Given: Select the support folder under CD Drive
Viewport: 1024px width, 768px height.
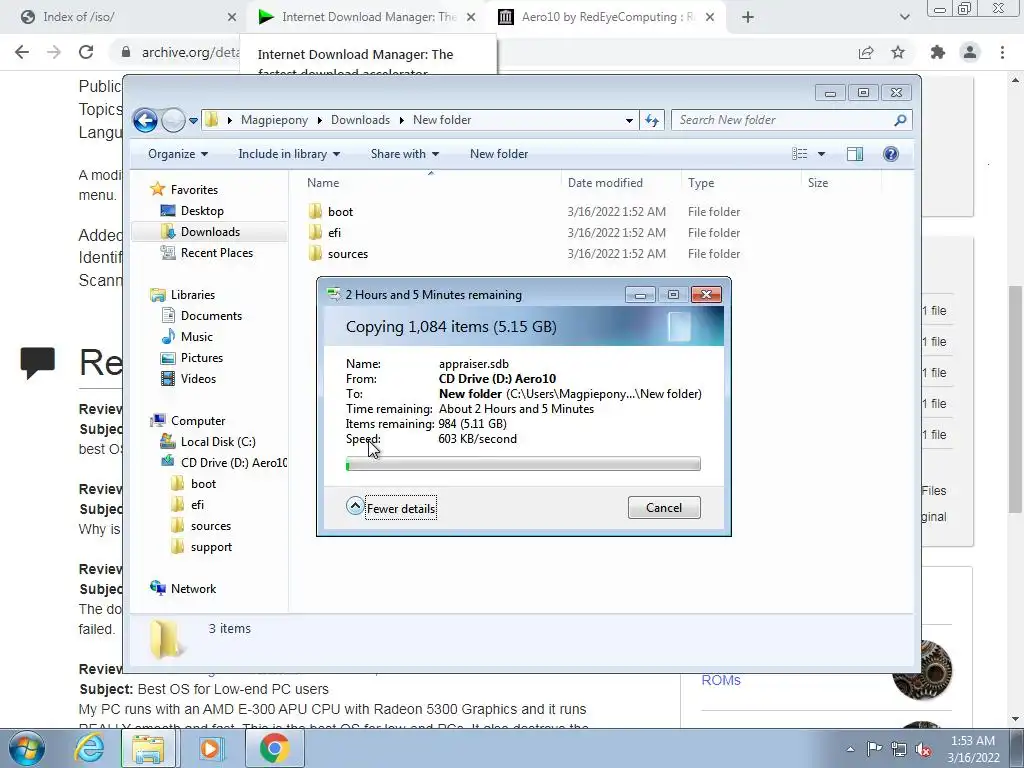Looking at the screenshot, I should click(x=211, y=547).
